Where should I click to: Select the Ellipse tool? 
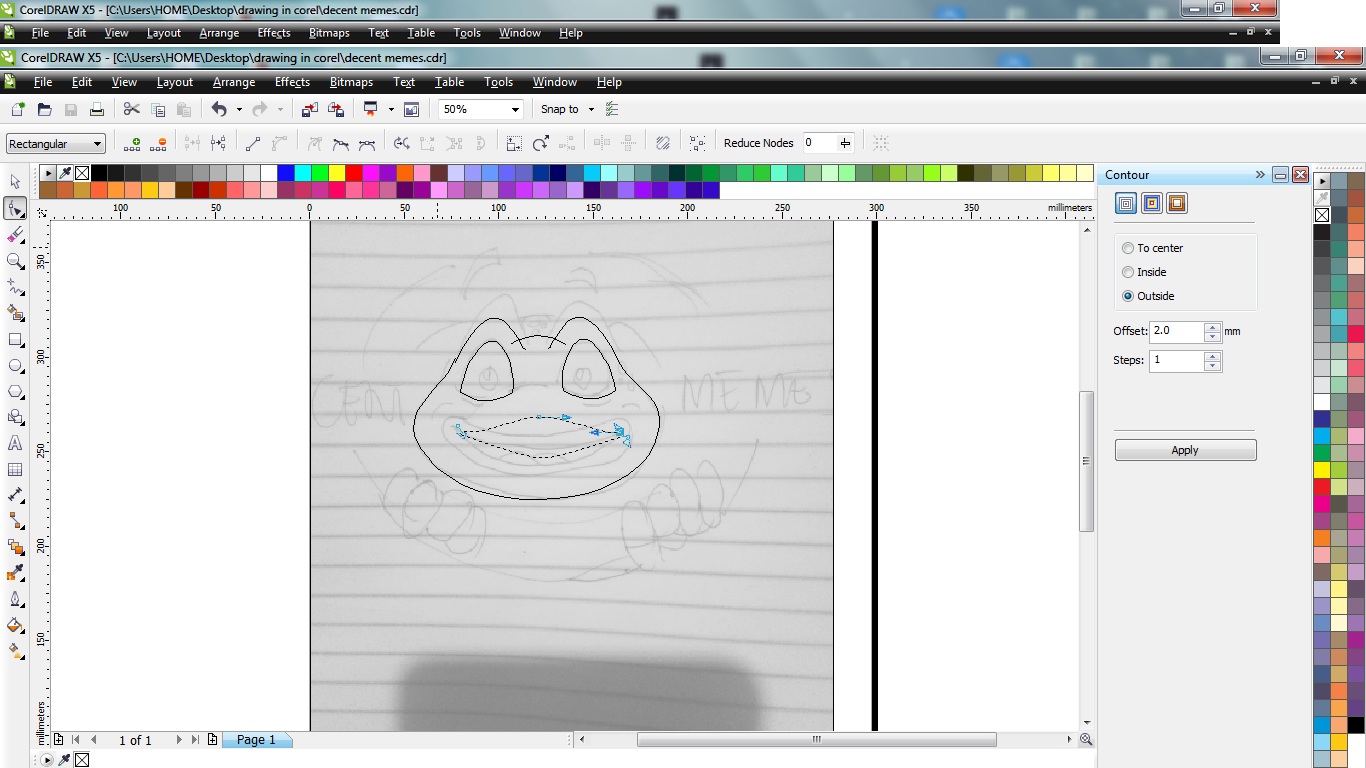coord(15,366)
